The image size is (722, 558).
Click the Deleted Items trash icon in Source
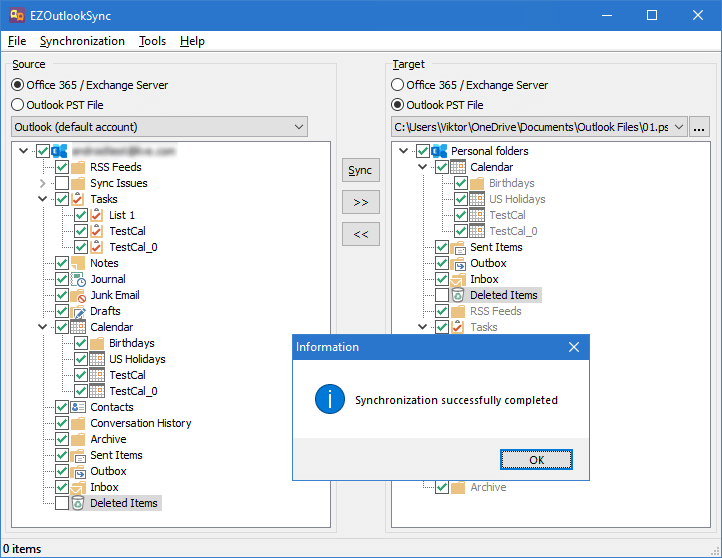point(78,503)
